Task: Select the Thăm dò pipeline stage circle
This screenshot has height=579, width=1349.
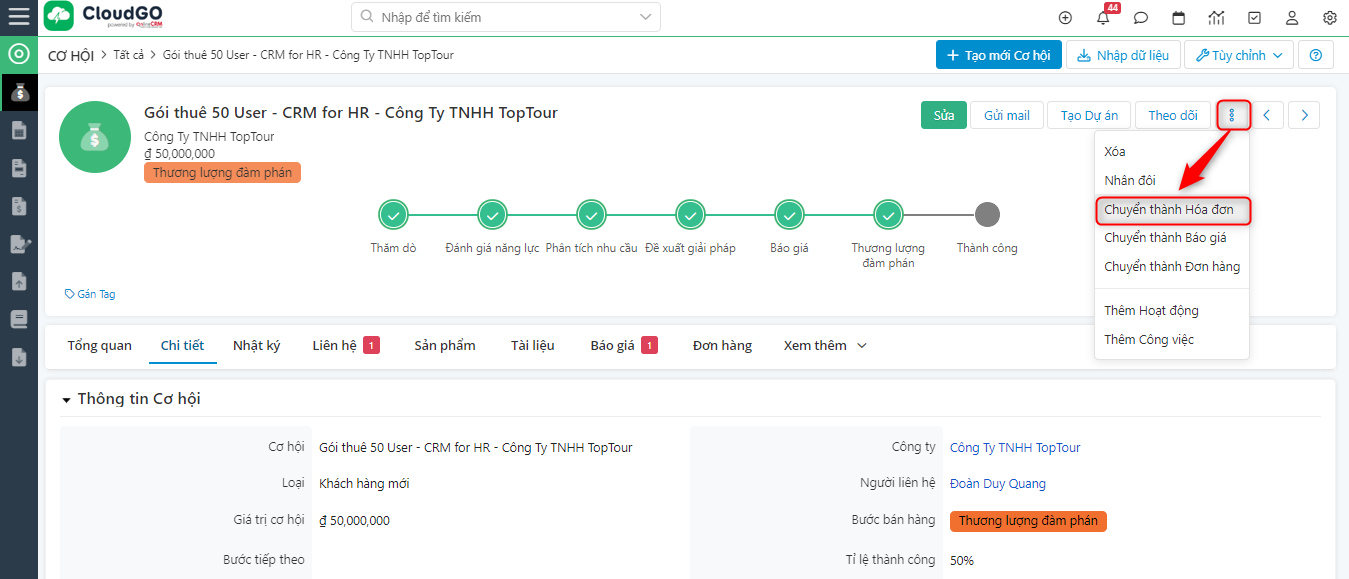Action: pyautogui.click(x=393, y=214)
